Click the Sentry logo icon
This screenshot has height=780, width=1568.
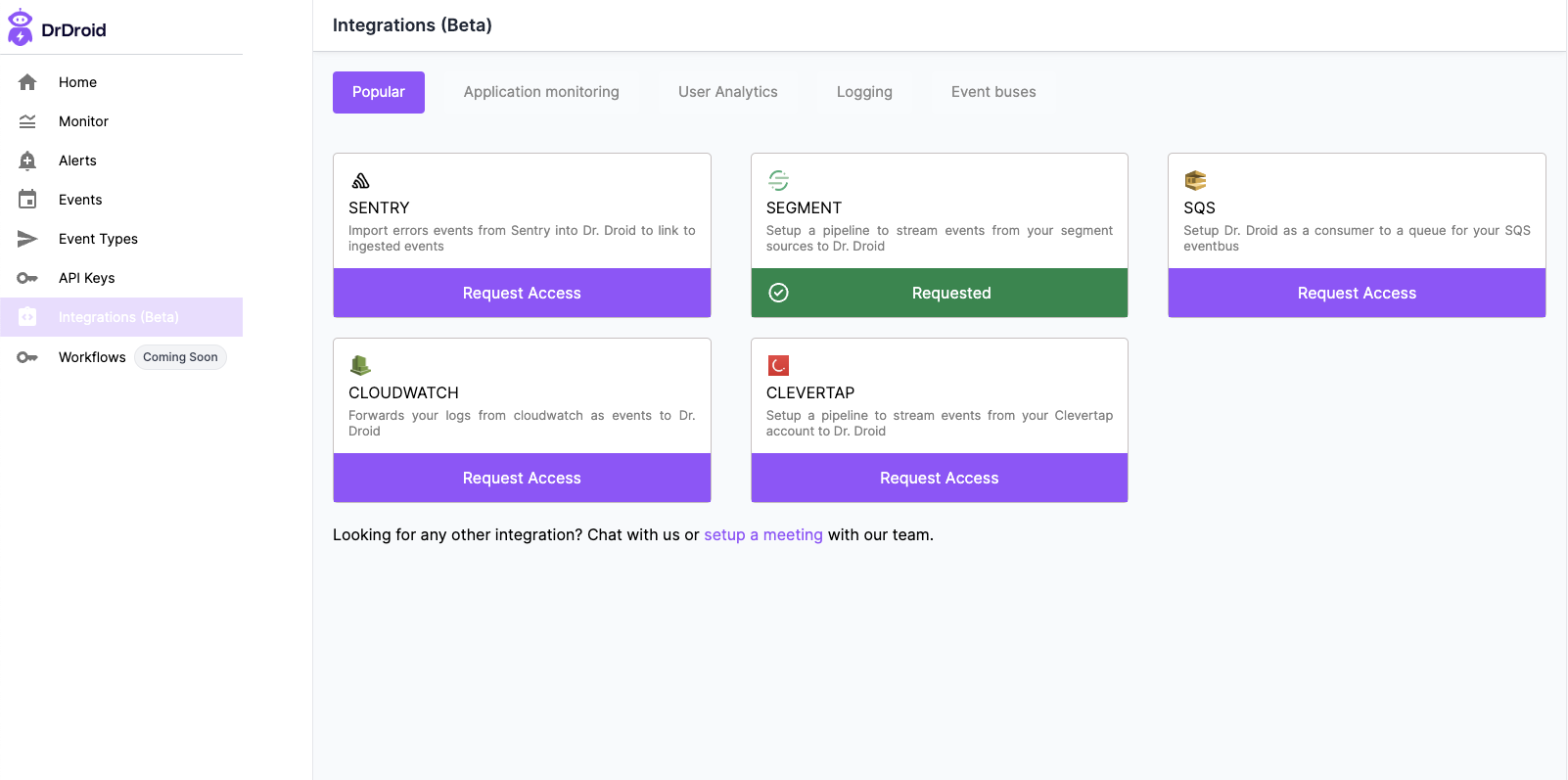(360, 181)
